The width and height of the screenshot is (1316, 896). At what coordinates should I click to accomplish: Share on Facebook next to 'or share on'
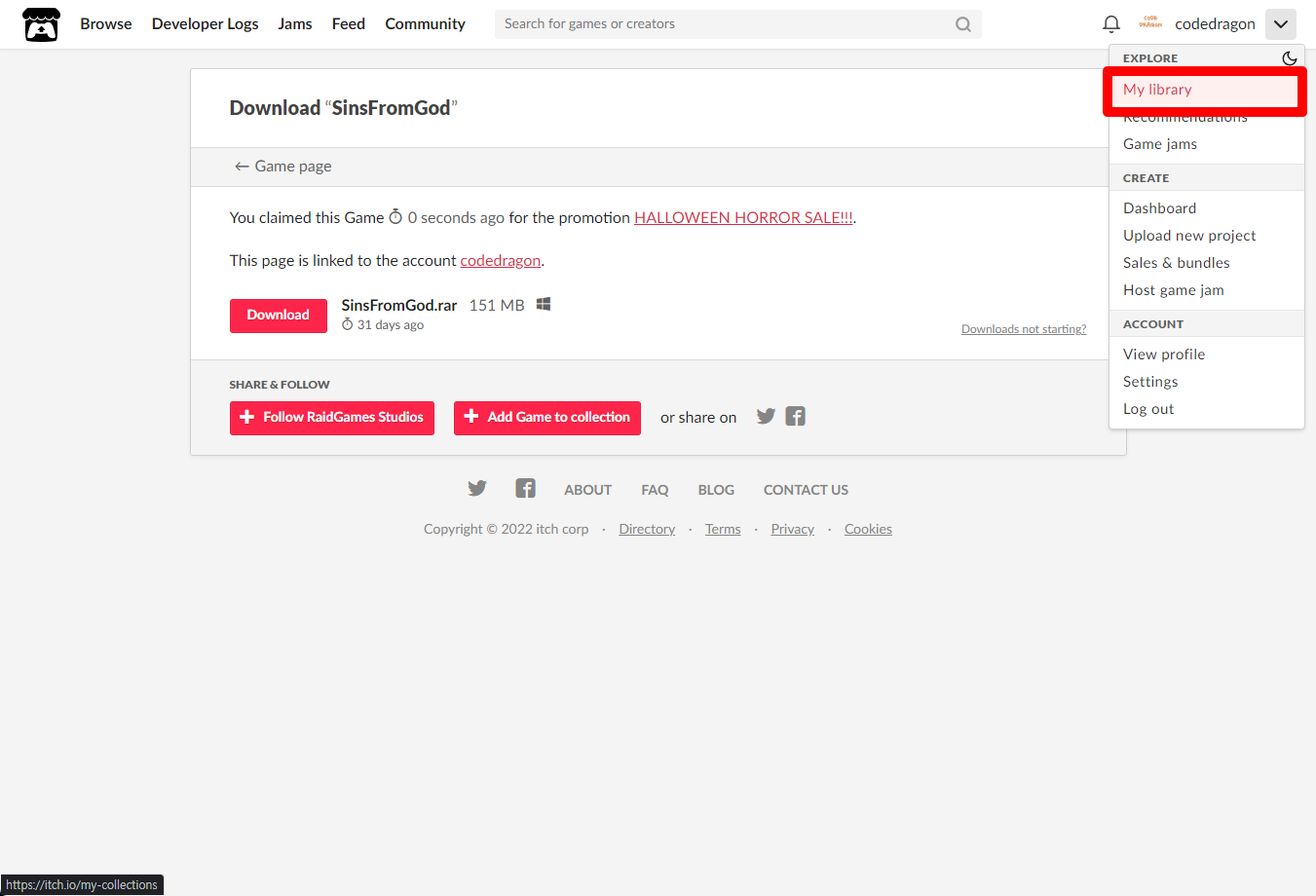(796, 417)
